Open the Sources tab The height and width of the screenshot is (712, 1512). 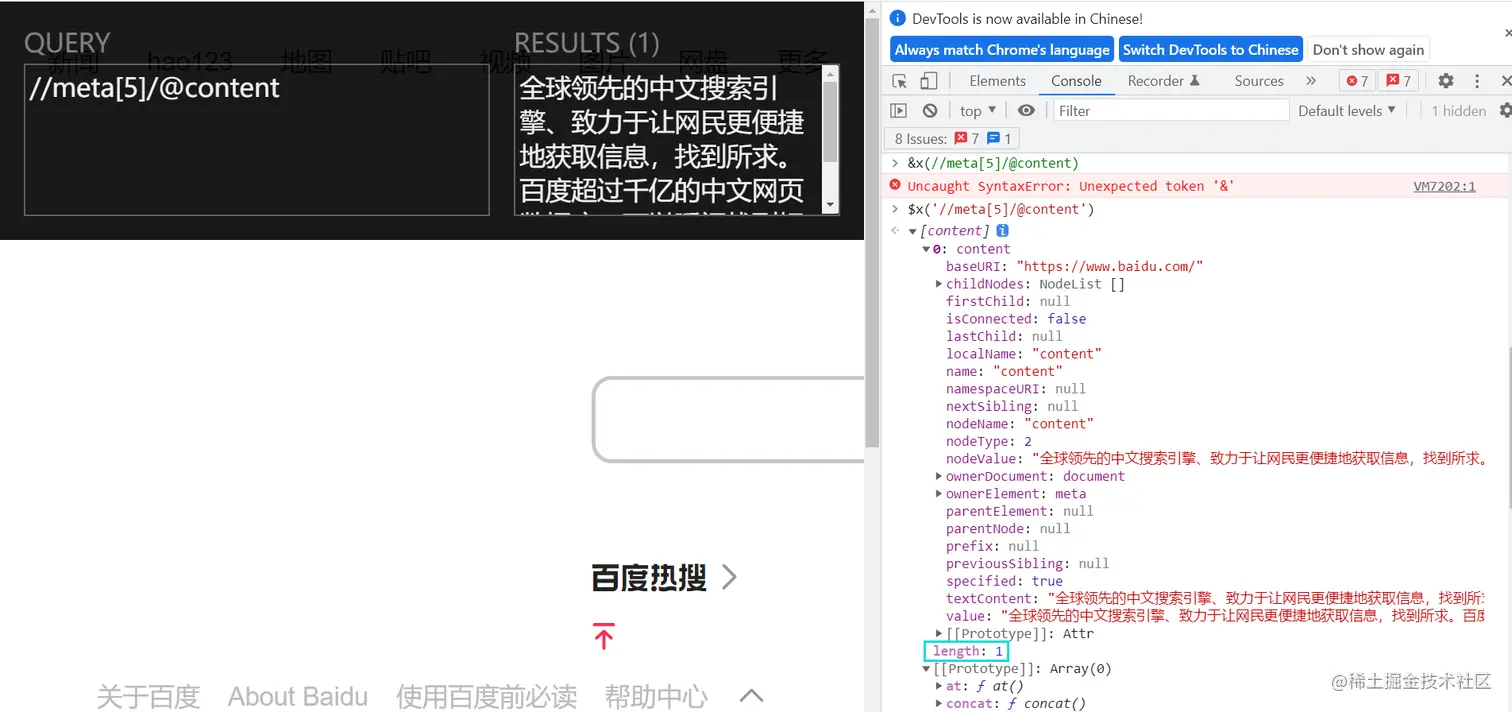(1259, 81)
